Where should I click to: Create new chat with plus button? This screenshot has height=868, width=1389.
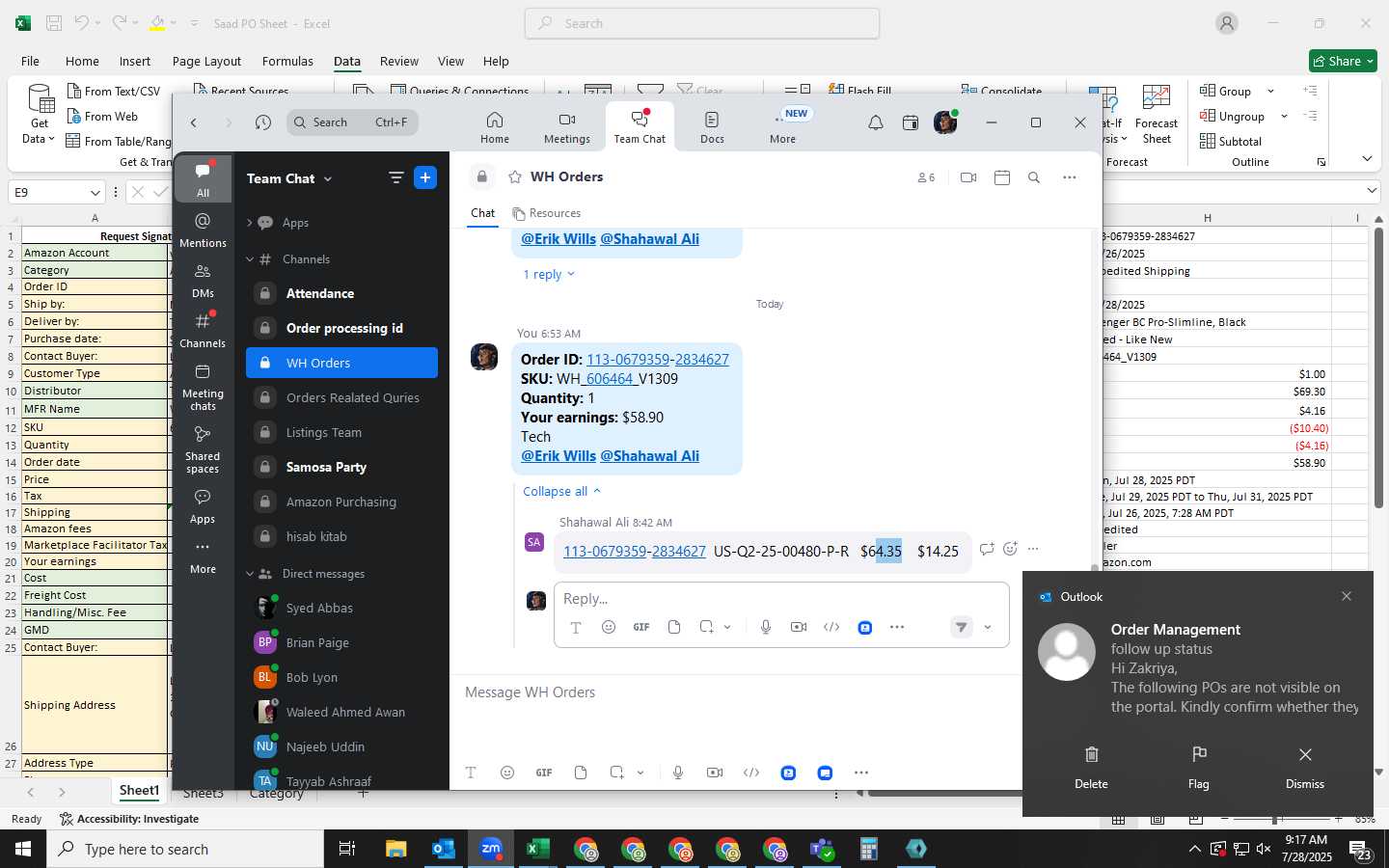tap(425, 177)
